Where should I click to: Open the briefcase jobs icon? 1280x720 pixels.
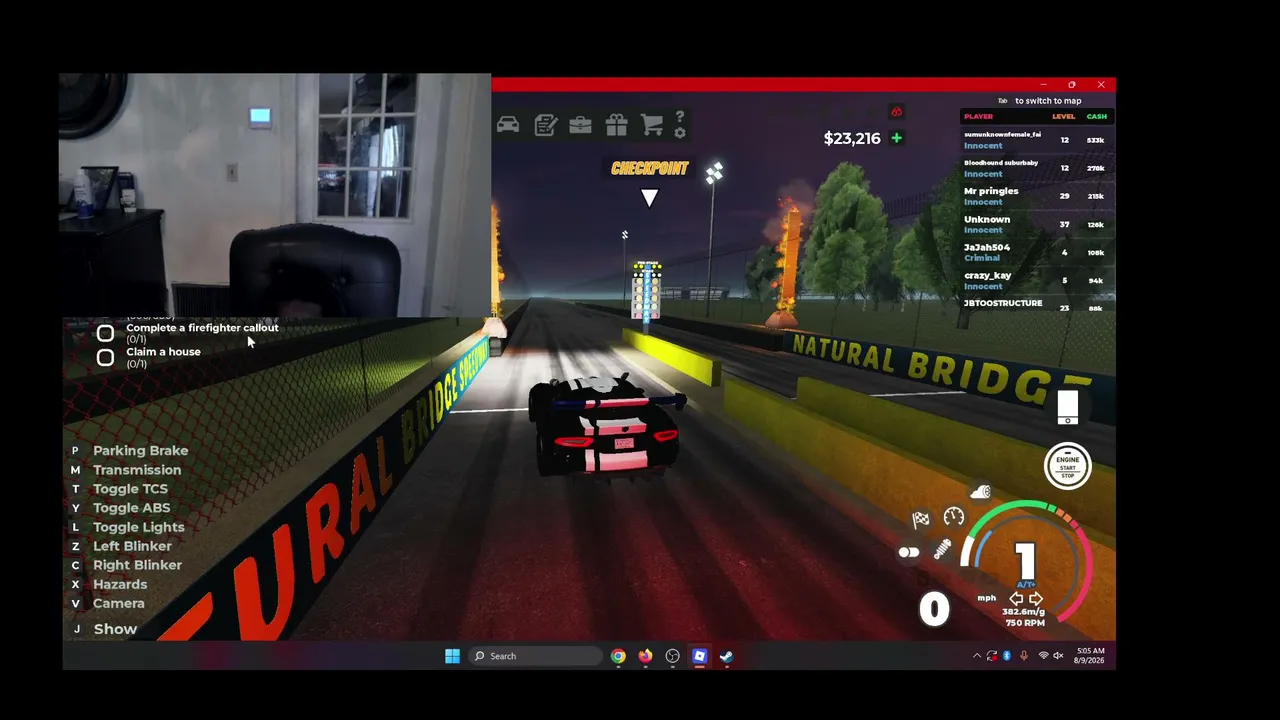580,125
